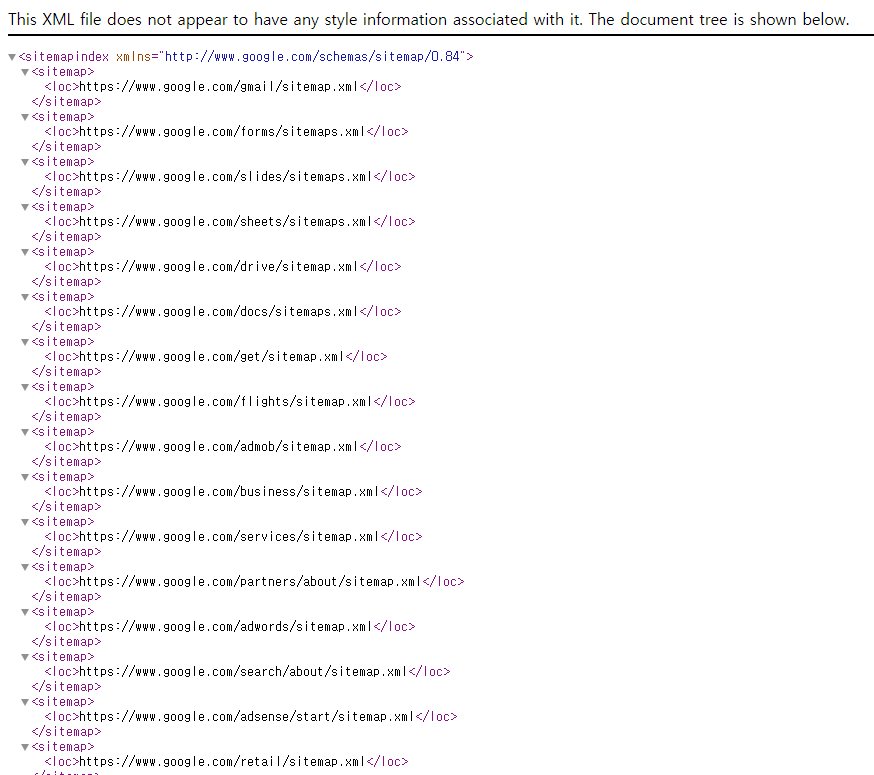Click the loc URL text for adsense/start/sitemap.xml
874x775 pixels.
tap(246, 717)
